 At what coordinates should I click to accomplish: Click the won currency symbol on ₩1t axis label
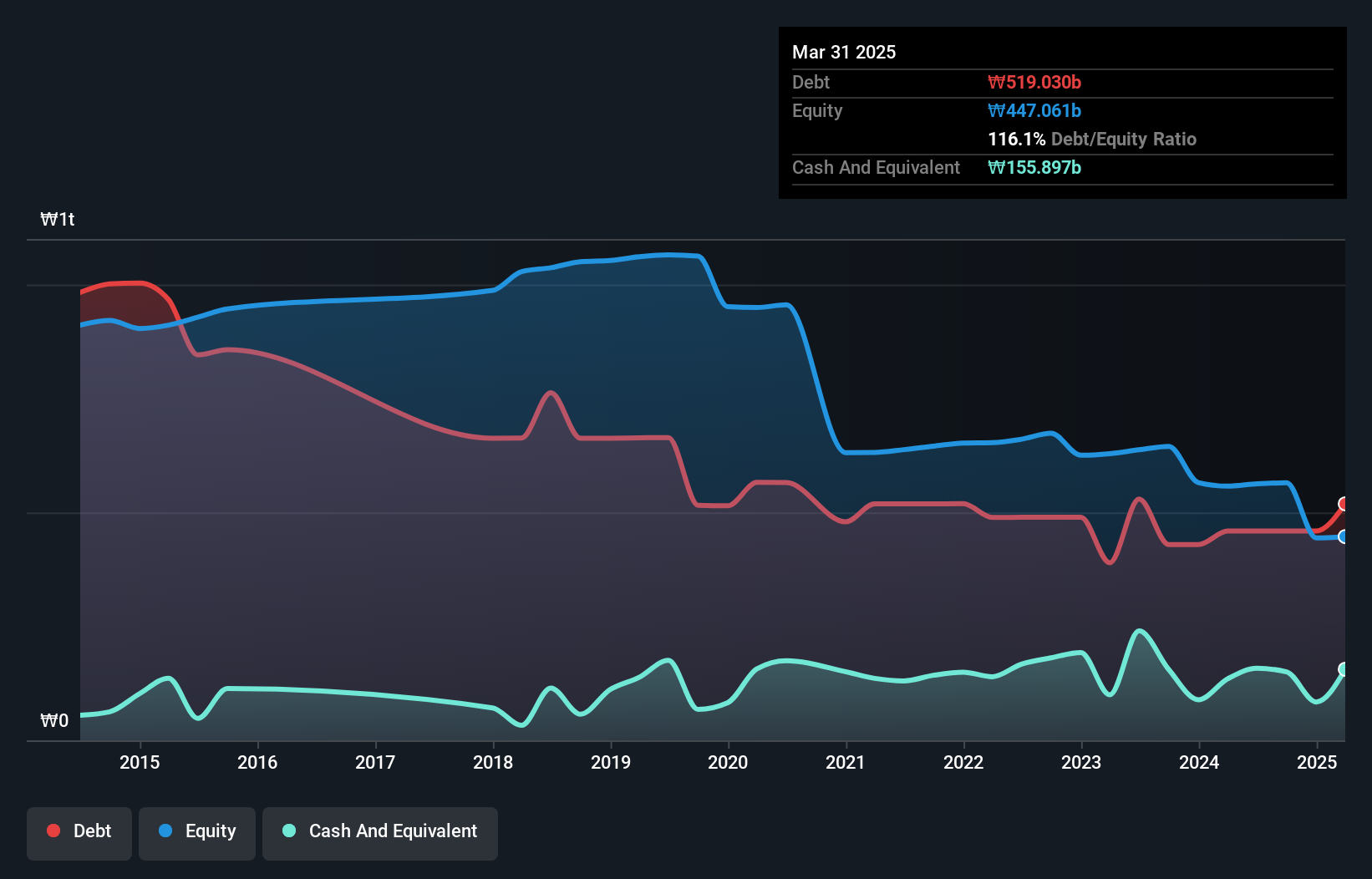click(x=48, y=218)
